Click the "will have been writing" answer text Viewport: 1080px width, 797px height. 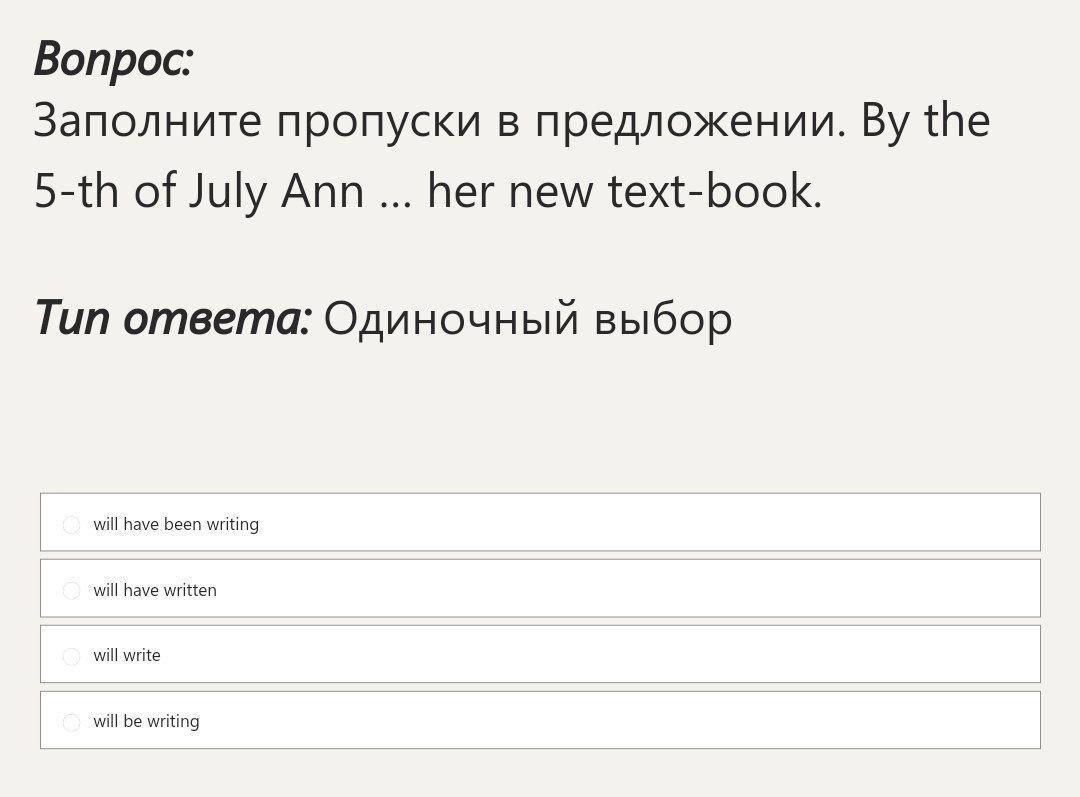[176, 524]
